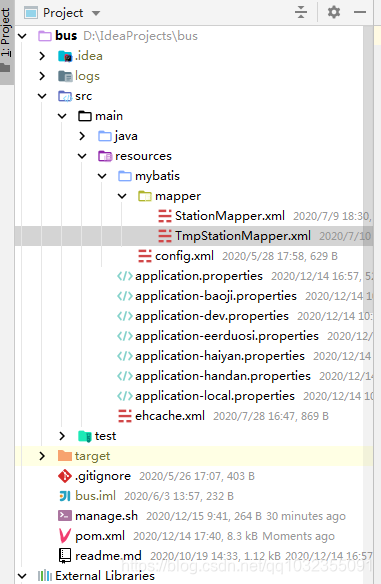The height and width of the screenshot is (584, 381).
Task: Select application.properties file
Action: click(199, 276)
